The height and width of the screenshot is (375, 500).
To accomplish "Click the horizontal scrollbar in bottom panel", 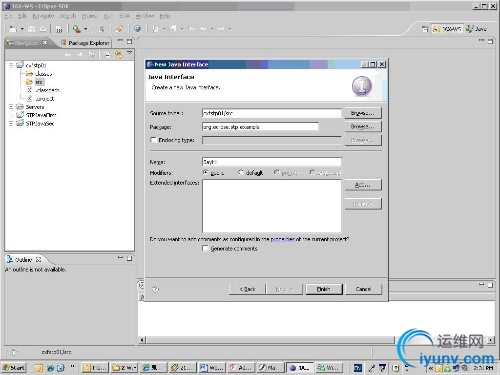I will point(270,340).
